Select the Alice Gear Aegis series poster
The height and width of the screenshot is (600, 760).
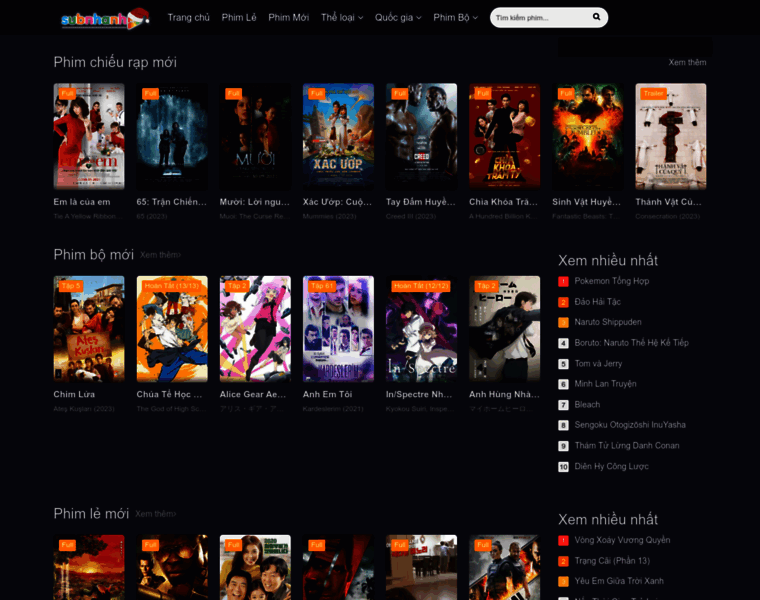point(255,329)
